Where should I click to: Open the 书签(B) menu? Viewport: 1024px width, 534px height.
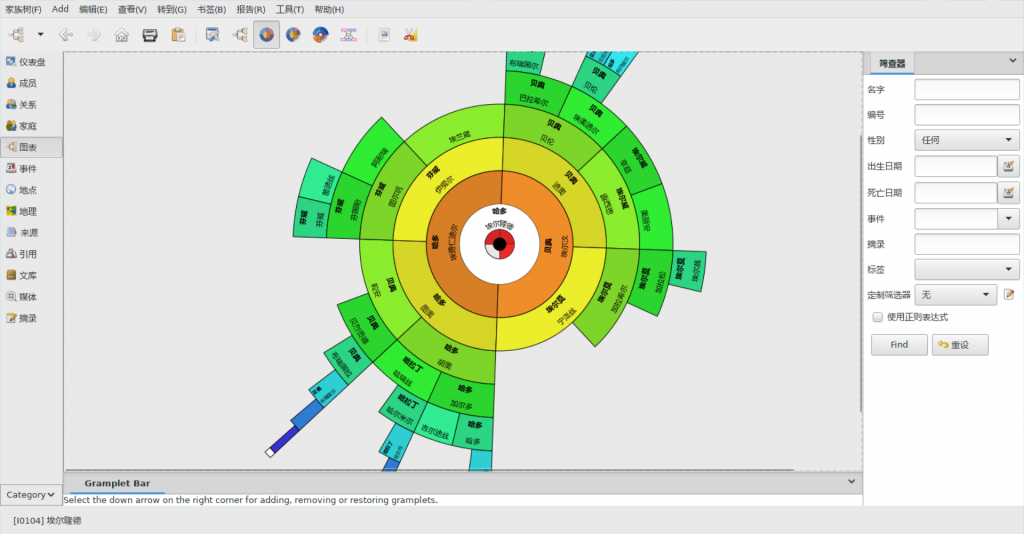tap(211, 9)
